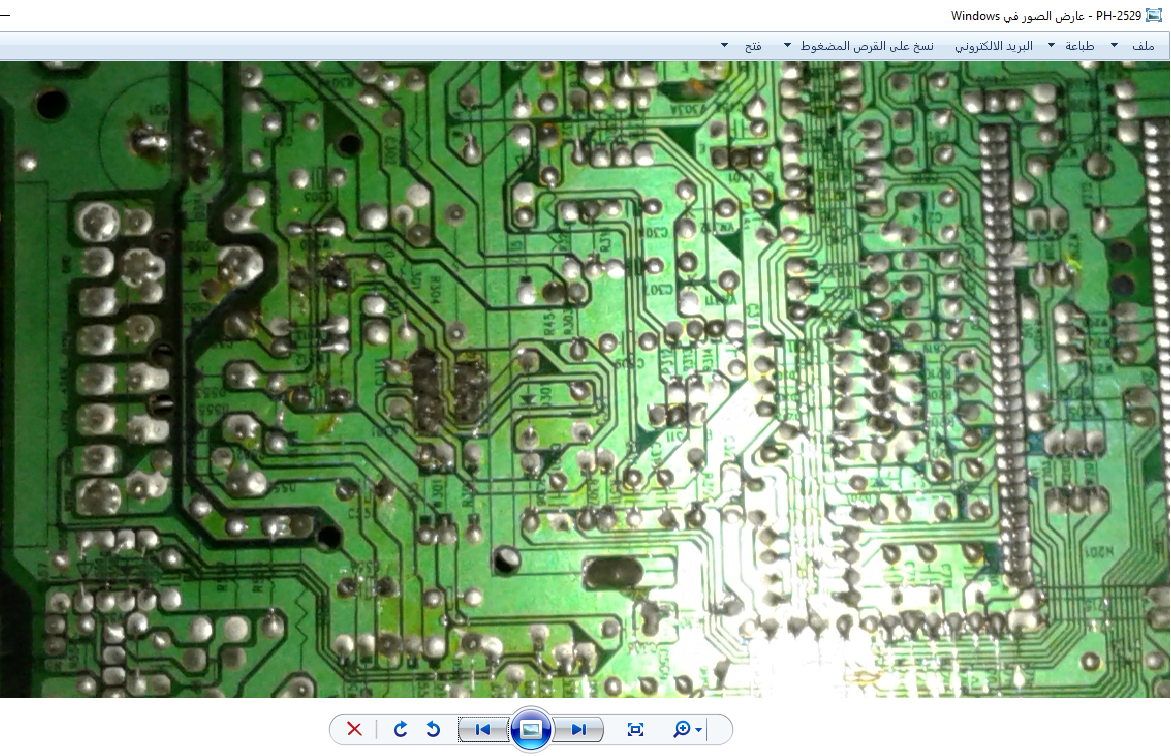Expand the arrow next to ملف

1114,46
